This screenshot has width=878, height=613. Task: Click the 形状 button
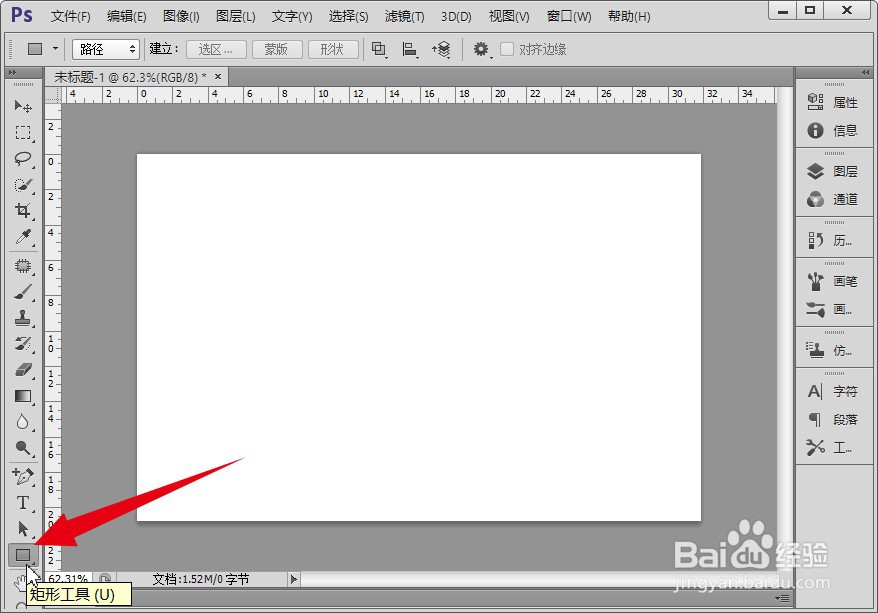[x=333, y=49]
